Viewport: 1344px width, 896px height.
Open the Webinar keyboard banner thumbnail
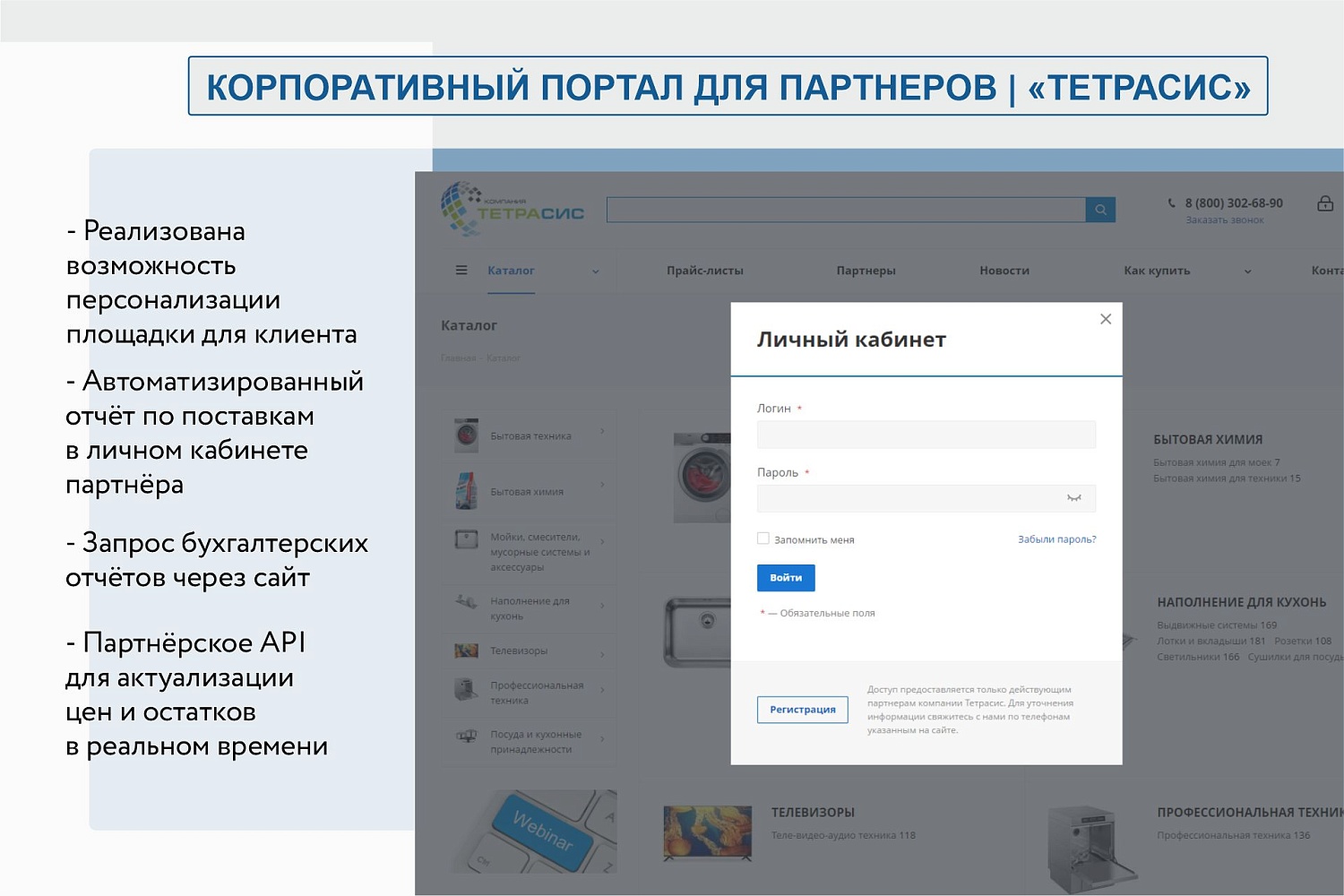(533, 831)
